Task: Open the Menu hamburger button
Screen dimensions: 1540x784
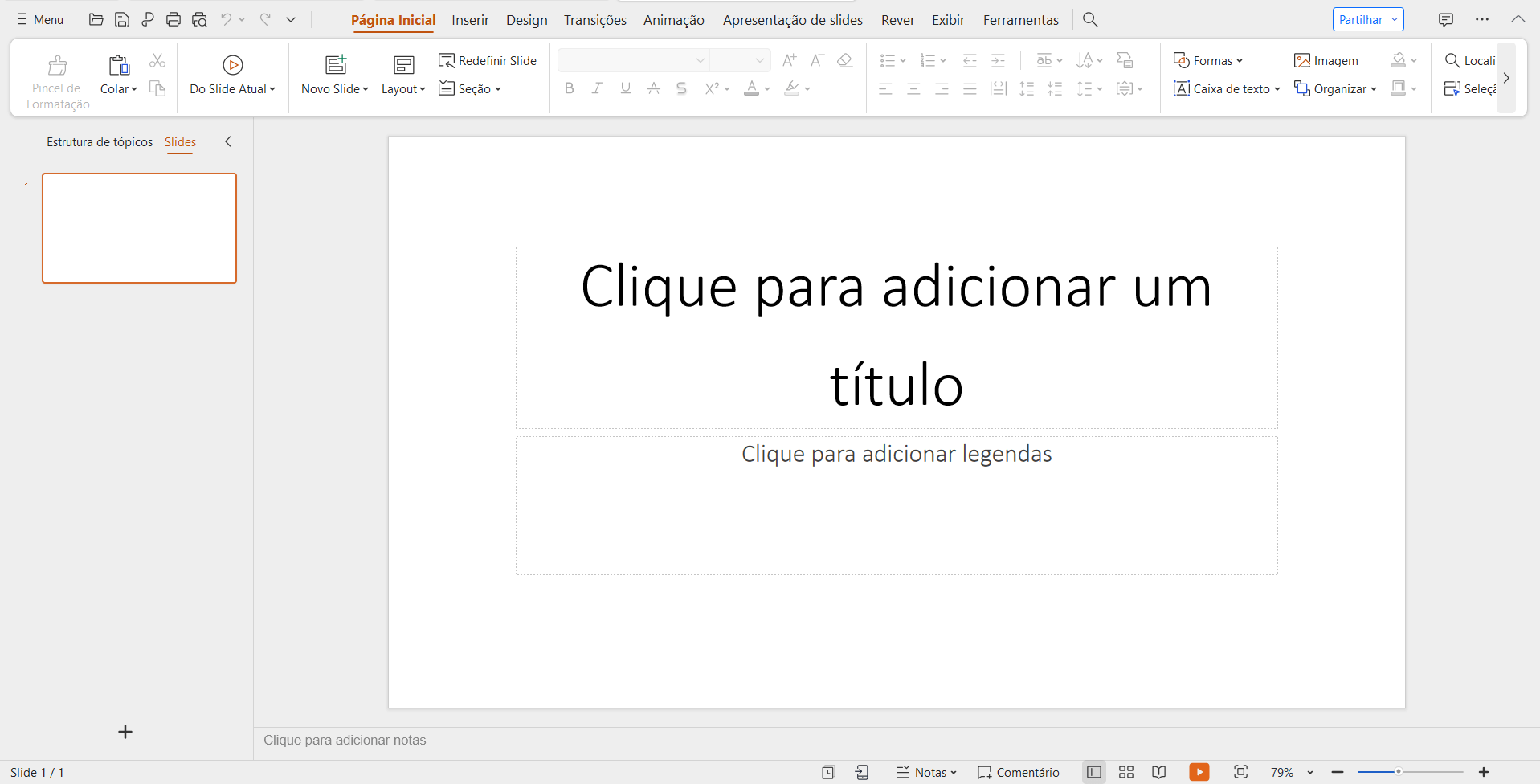Action: [40, 19]
